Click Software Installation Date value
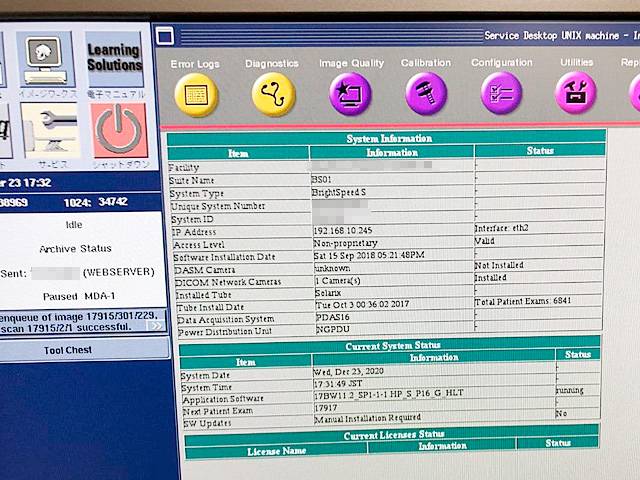640x480 pixels. 369,256
